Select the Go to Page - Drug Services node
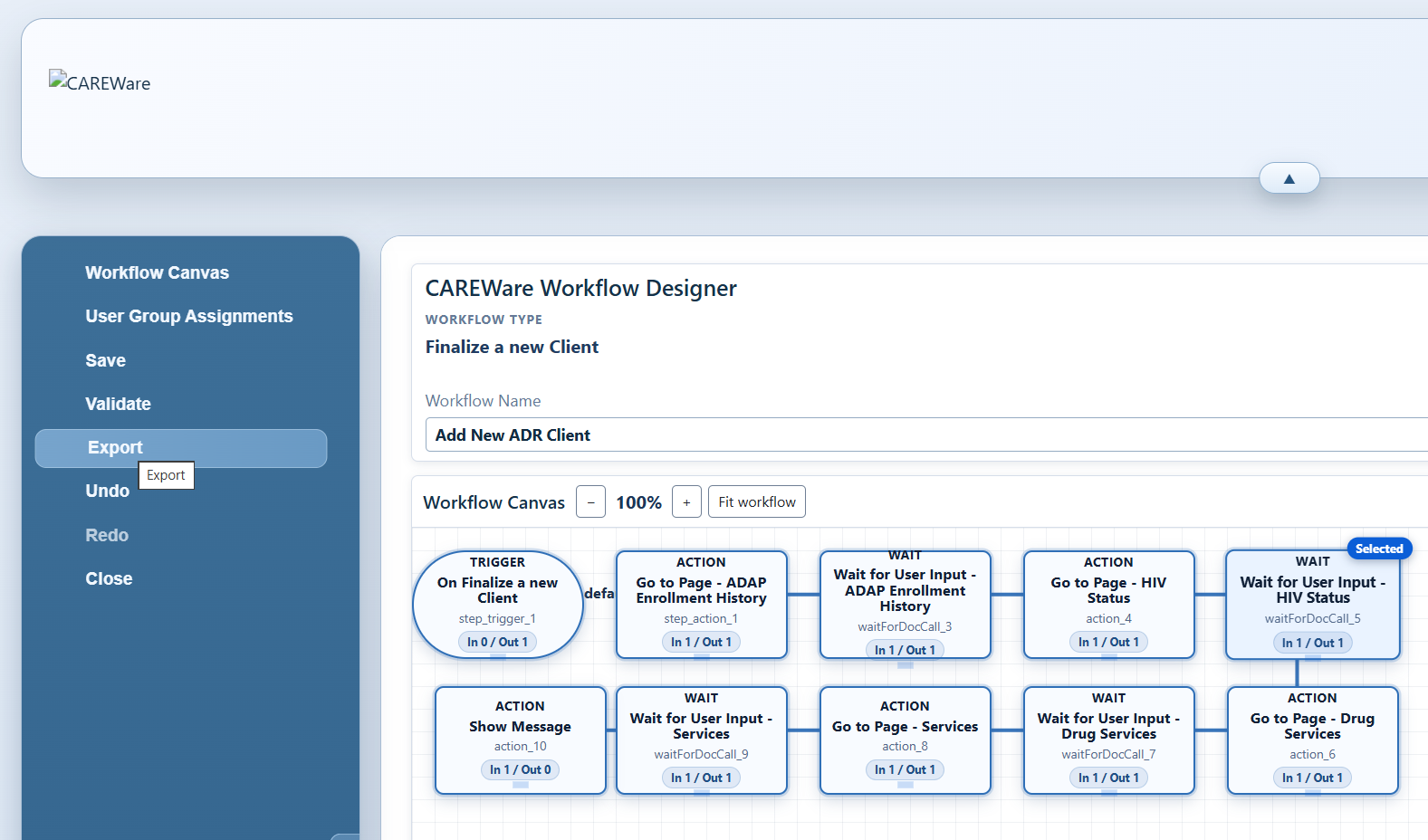Image resolution: width=1428 pixels, height=840 pixels. click(1313, 740)
